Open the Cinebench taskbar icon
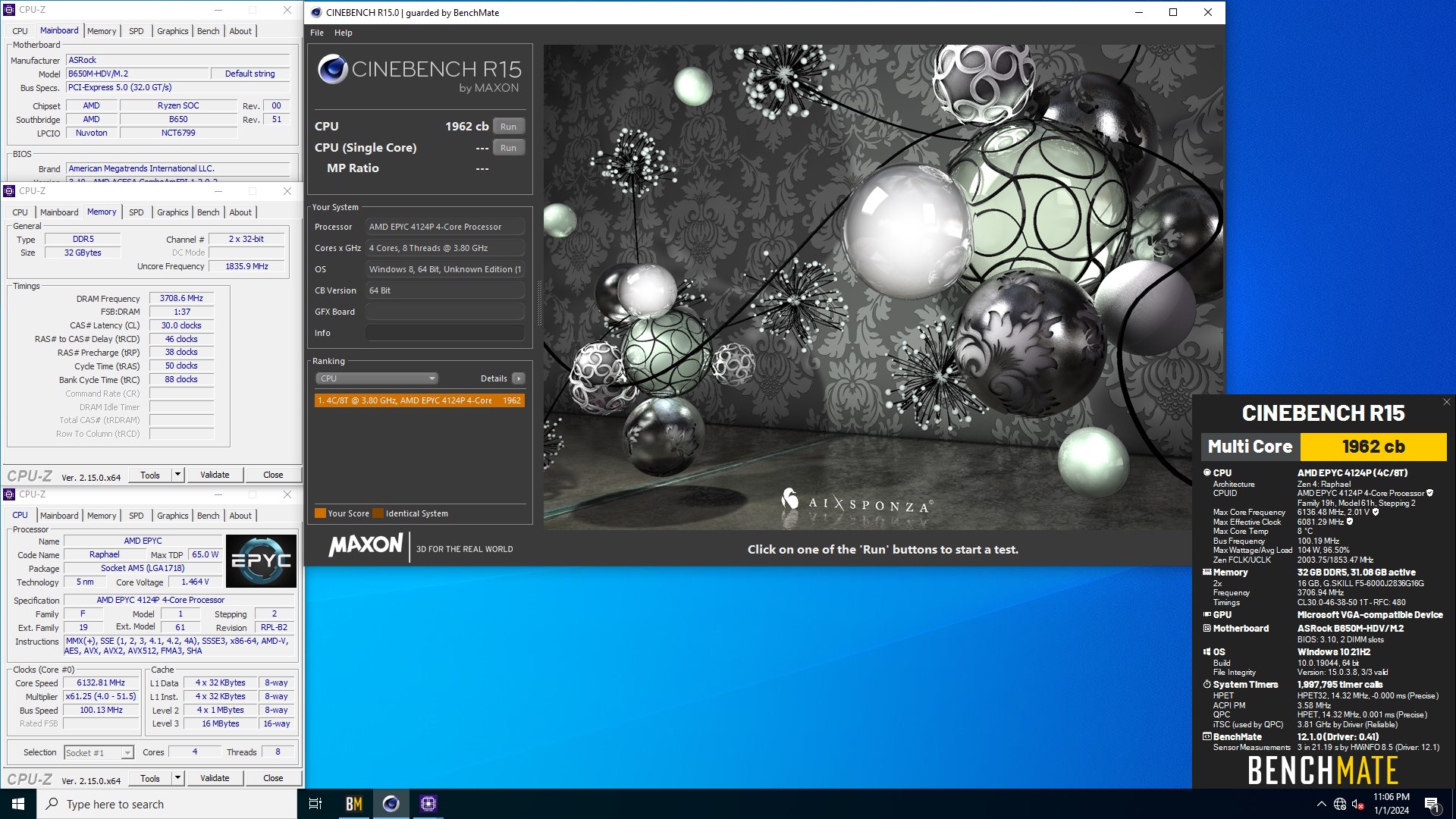Image resolution: width=1456 pixels, height=819 pixels. coord(391,804)
